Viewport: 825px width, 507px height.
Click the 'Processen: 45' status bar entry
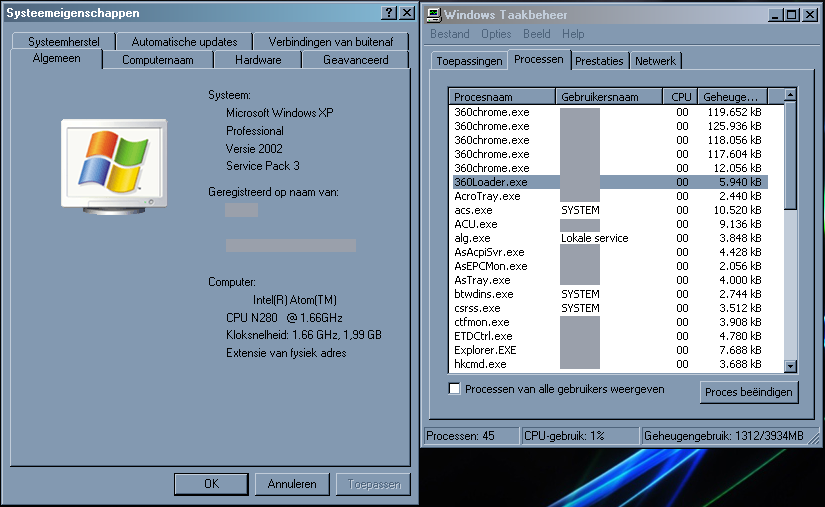[x=471, y=436]
